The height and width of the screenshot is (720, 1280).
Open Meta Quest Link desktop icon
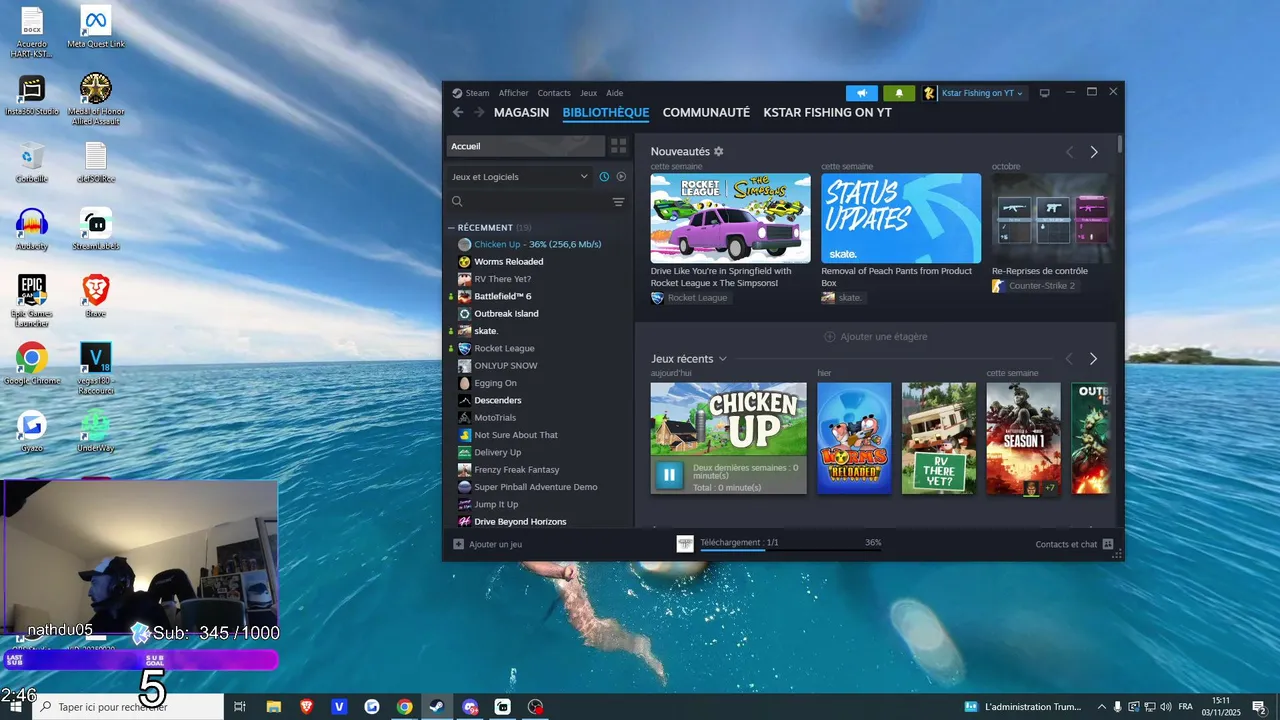pyautogui.click(x=96, y=27)
